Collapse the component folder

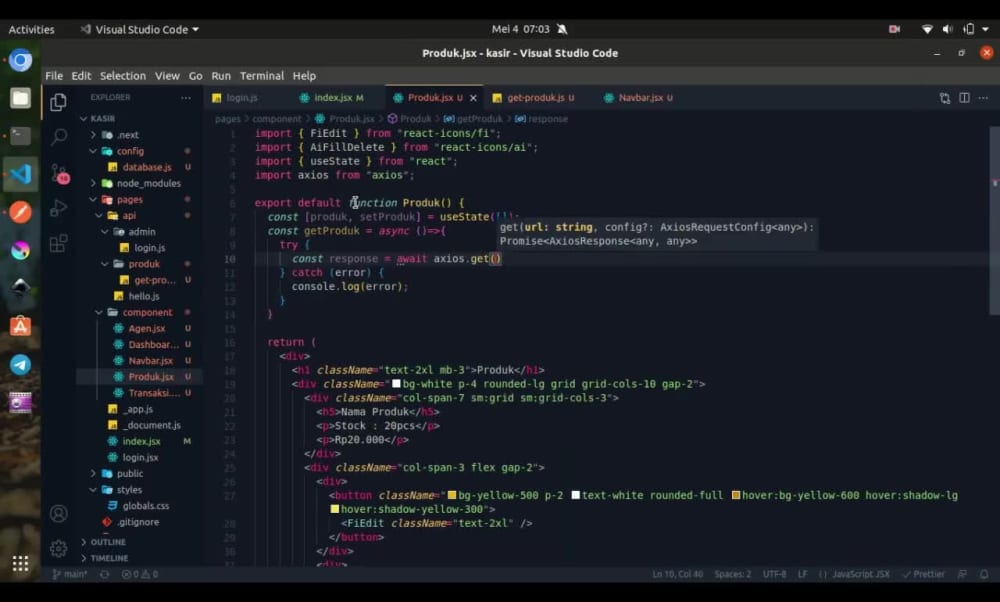pos(99,312)
